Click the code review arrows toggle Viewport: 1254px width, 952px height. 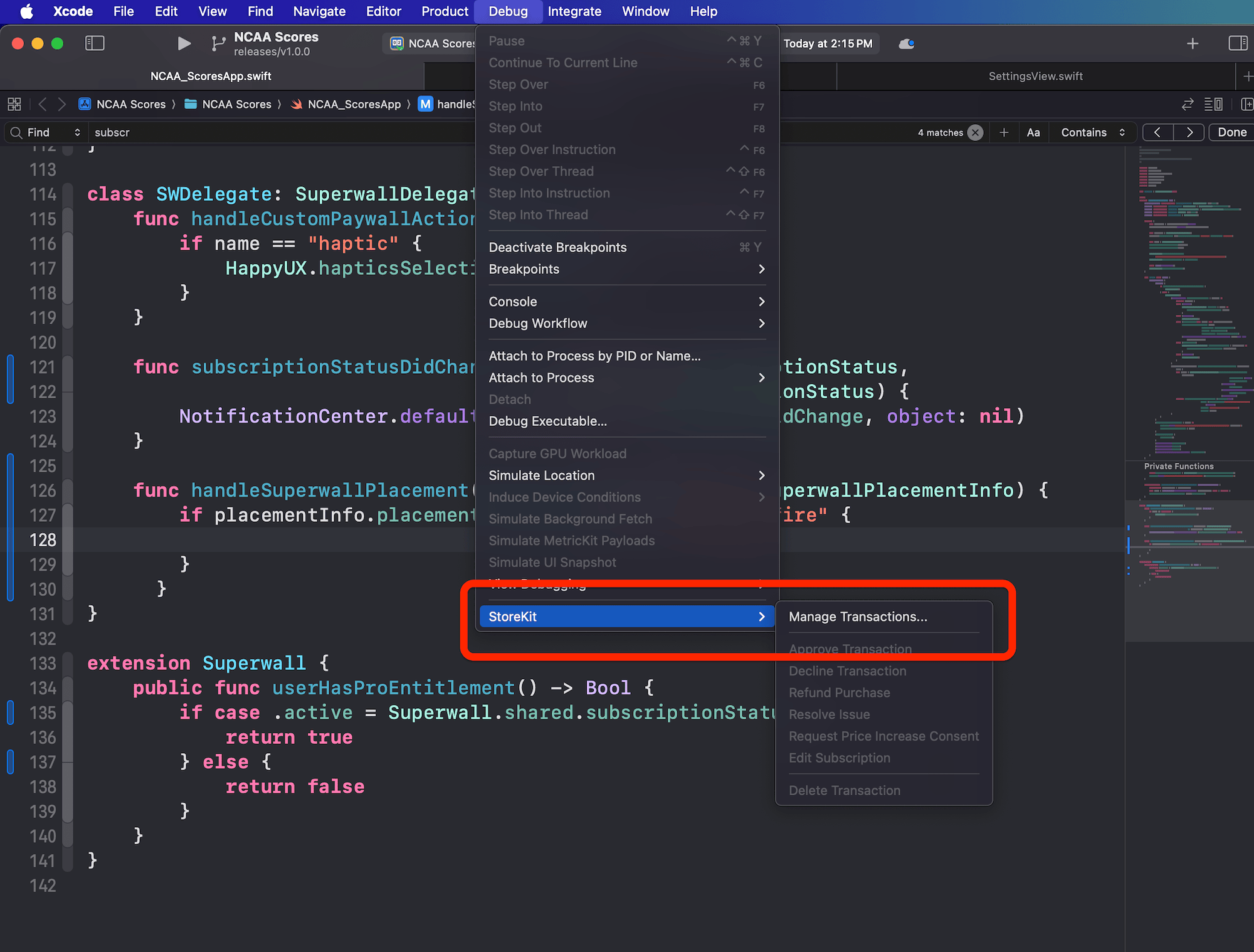point(1188,104)
